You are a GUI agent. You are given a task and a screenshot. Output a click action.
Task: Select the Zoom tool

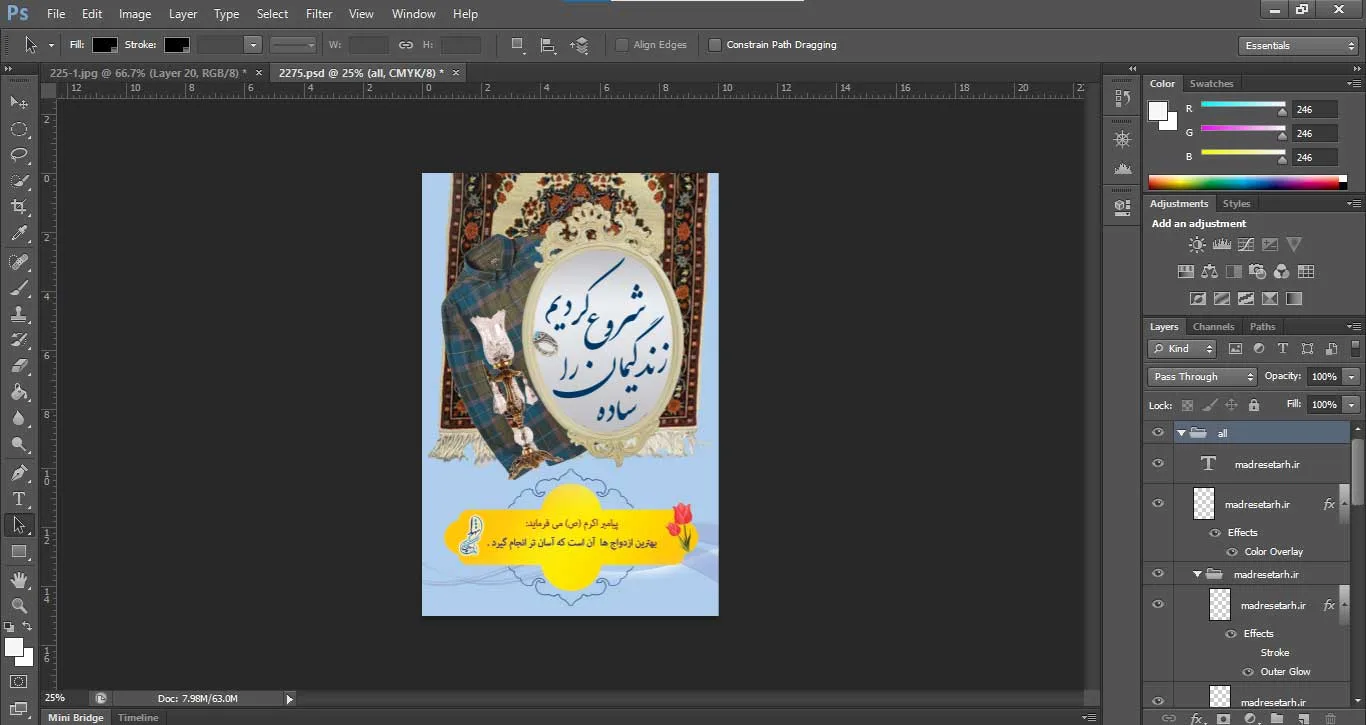(19, 605)
